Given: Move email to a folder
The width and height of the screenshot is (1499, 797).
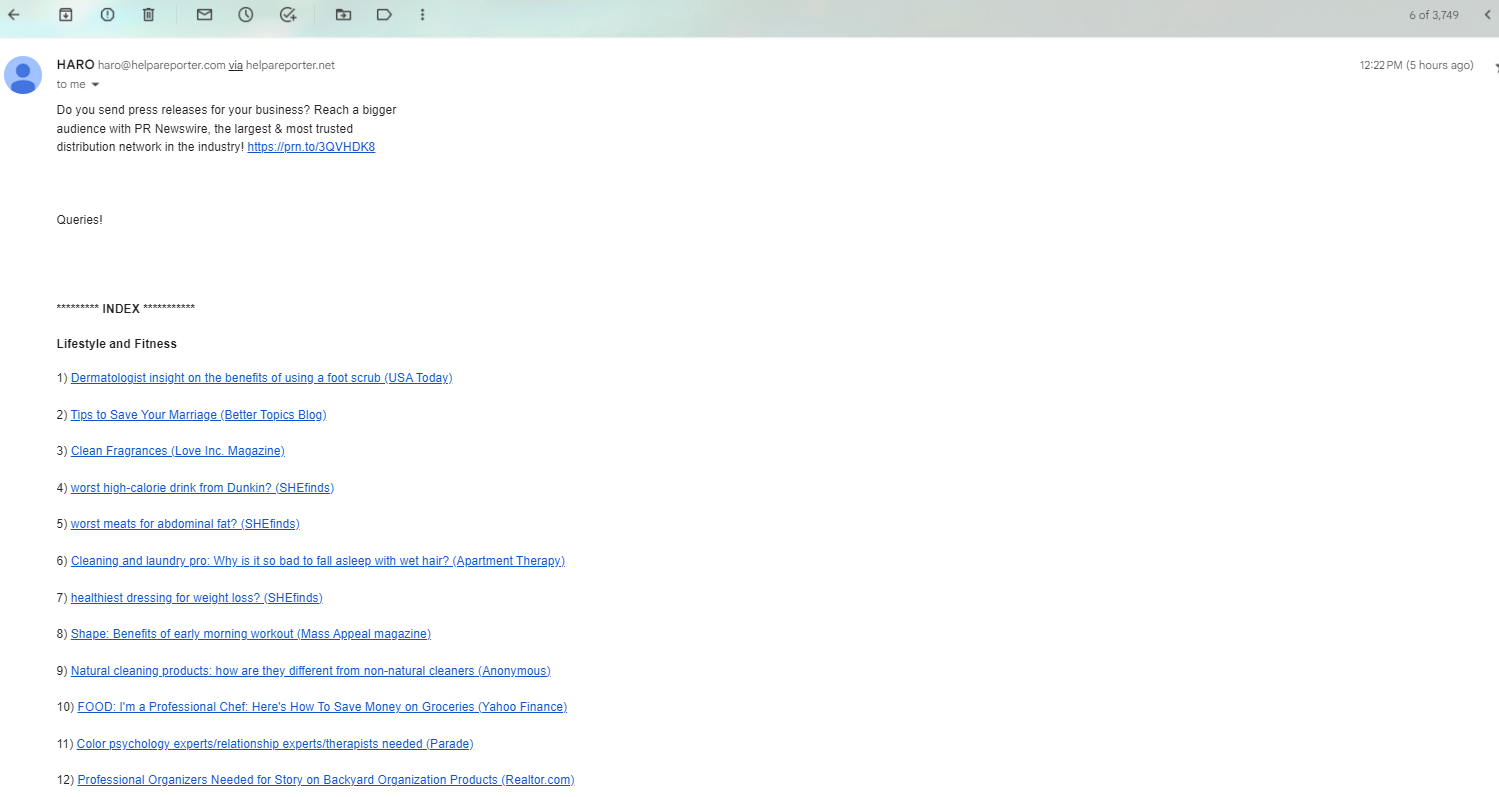Looking at the screenshot, I should [x=343, y=15].
